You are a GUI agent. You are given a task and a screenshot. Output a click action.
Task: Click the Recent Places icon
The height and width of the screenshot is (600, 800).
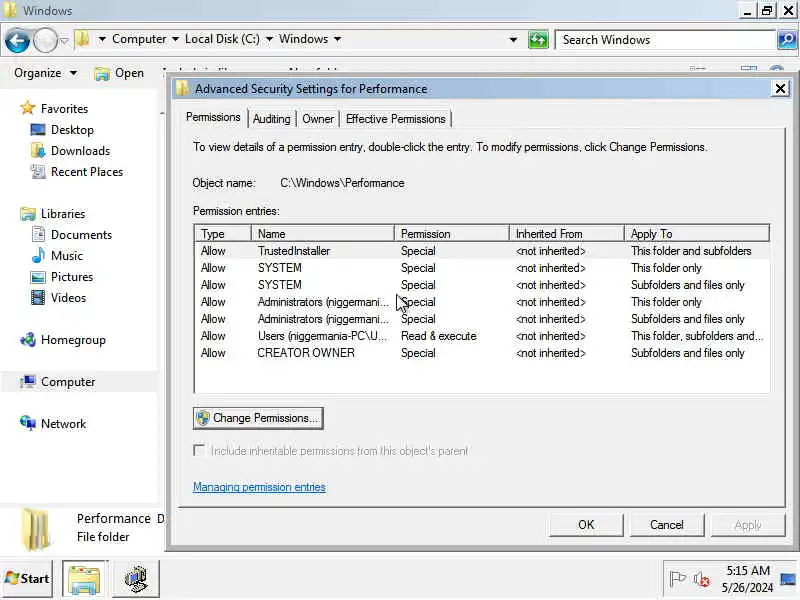click(38, 172)
